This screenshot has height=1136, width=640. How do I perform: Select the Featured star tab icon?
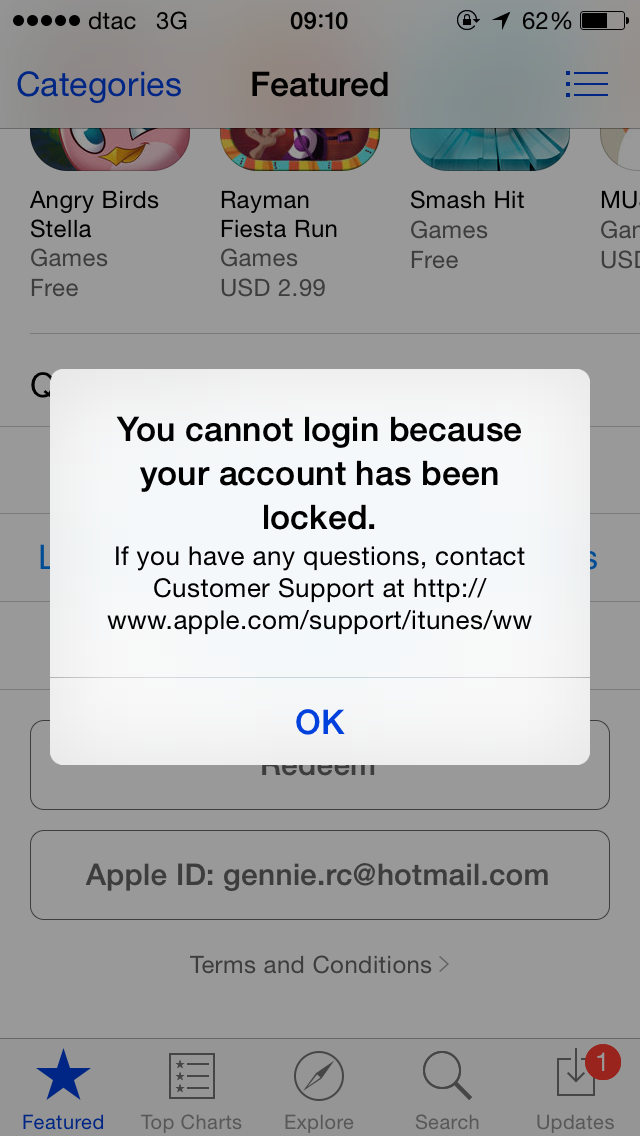point(63,1074)
